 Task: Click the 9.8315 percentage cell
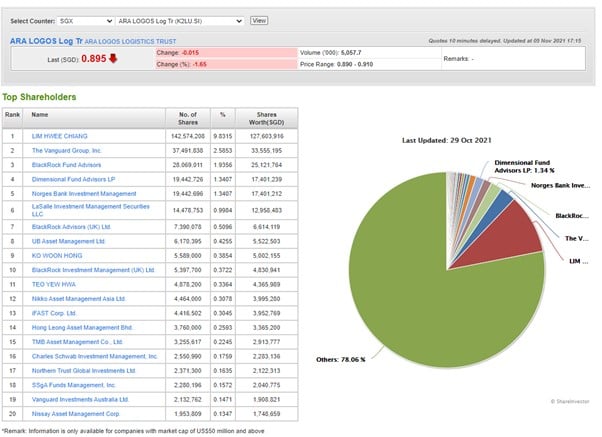[223, 136]
